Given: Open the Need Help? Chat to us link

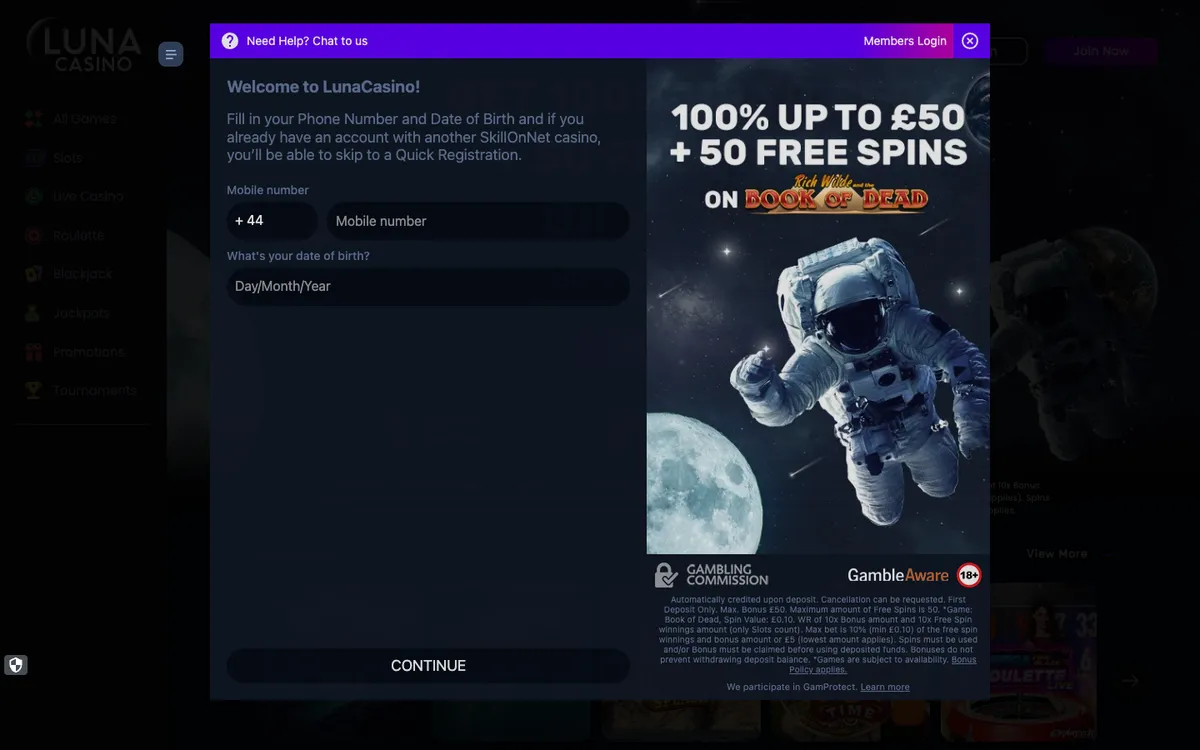Looking at the screenshot, I should 307,41.
